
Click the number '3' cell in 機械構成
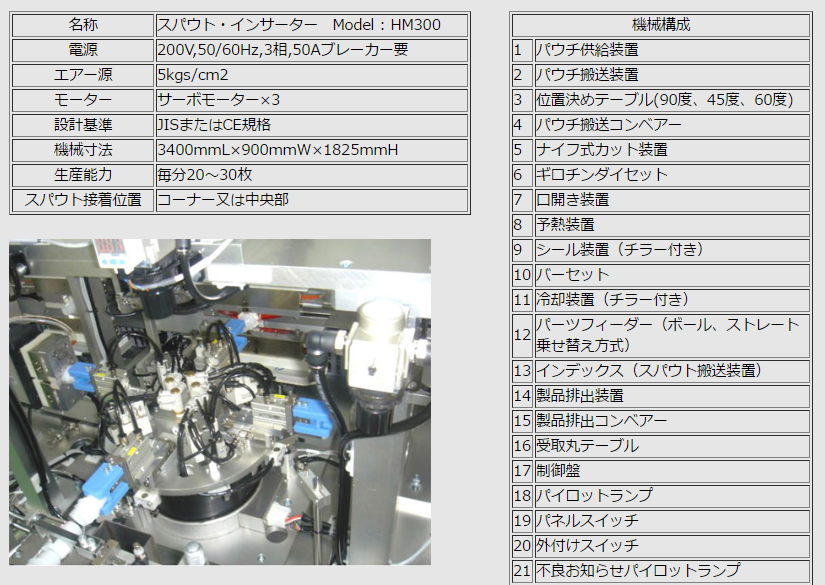click(522, 100)
